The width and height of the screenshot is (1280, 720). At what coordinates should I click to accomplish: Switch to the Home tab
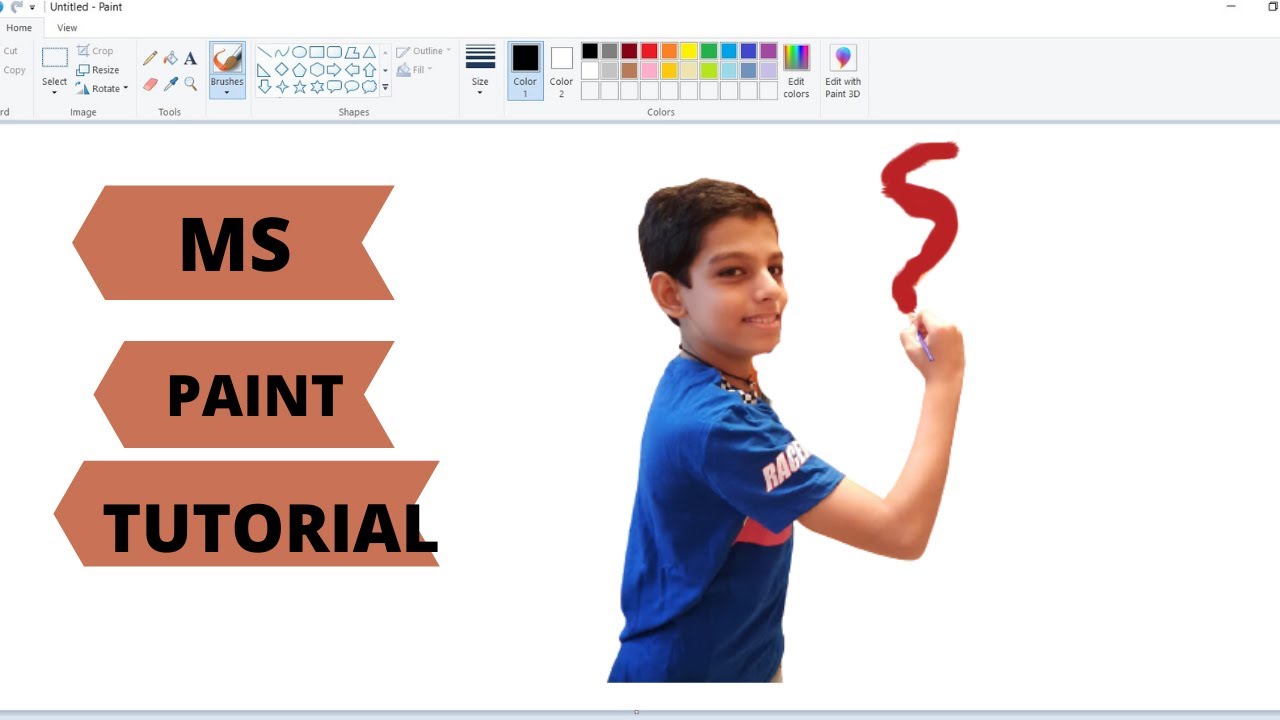click(x=19, y=28)
